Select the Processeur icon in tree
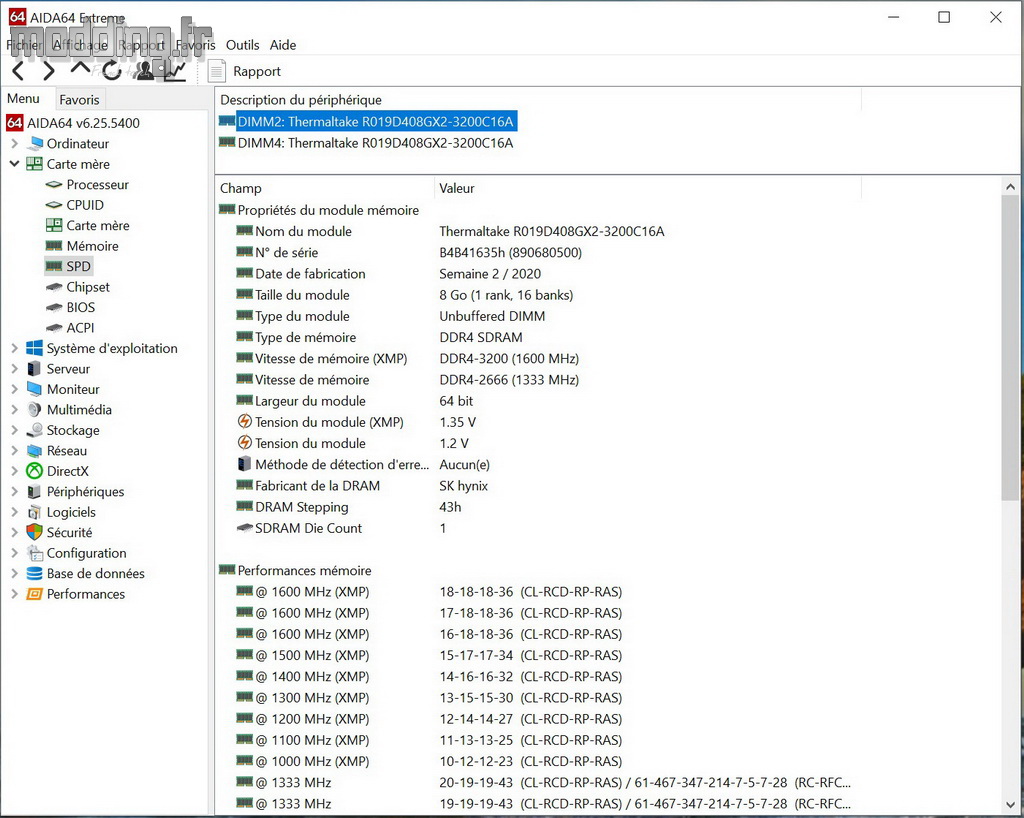Screen dimensions: 1024x818 54,185
